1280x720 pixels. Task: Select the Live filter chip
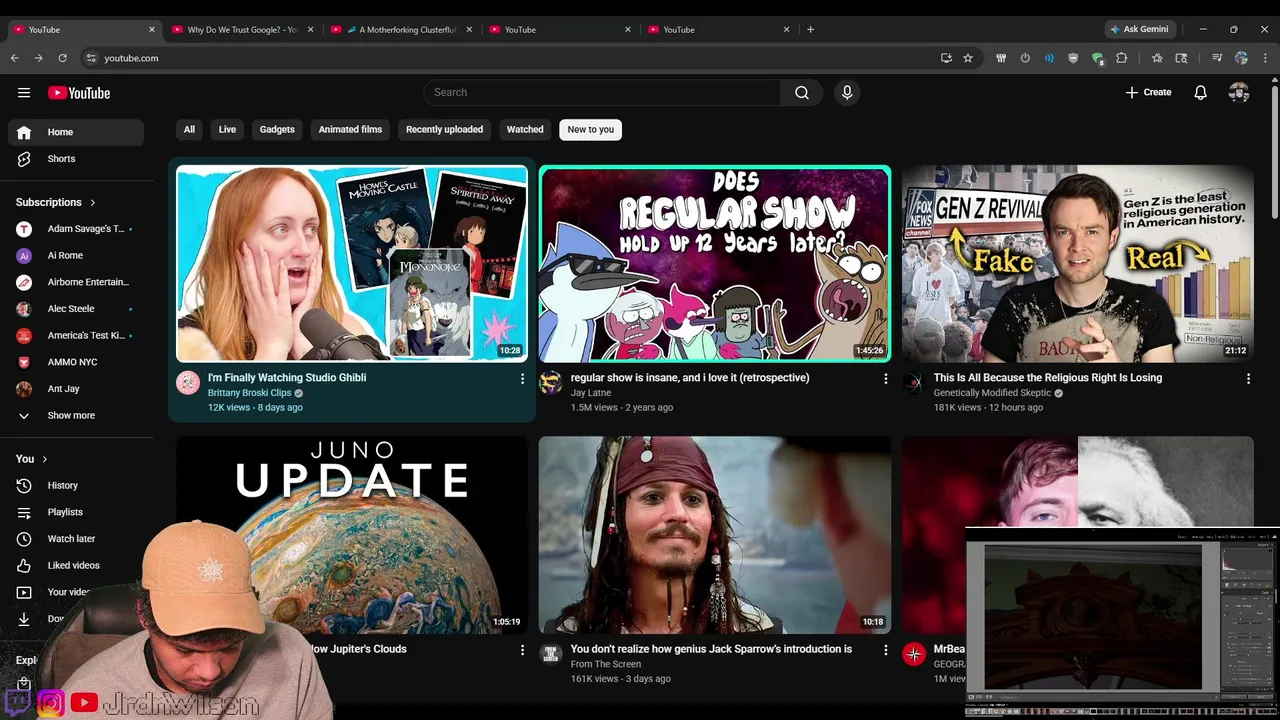pos(227,129)
